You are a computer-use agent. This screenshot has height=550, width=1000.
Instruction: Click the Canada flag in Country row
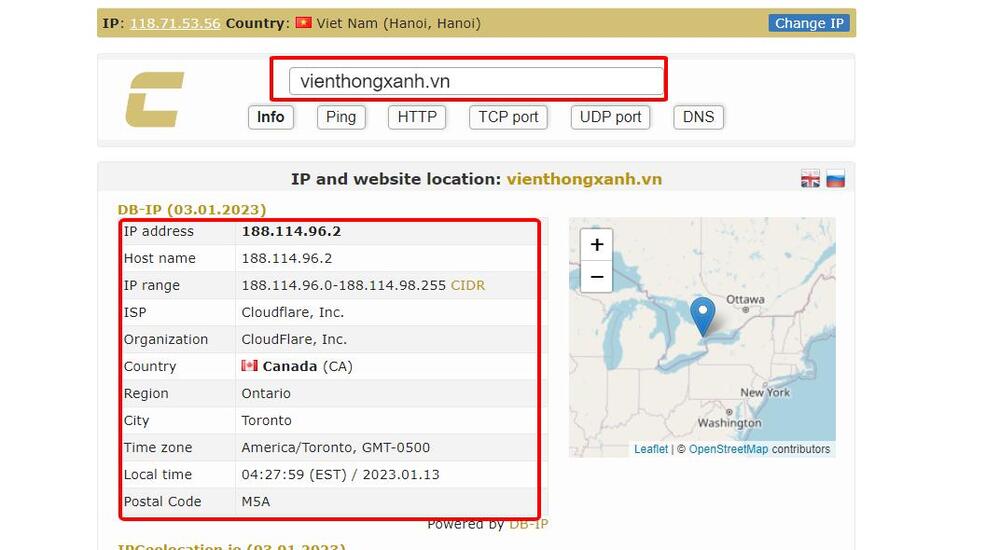click(249, 366)
